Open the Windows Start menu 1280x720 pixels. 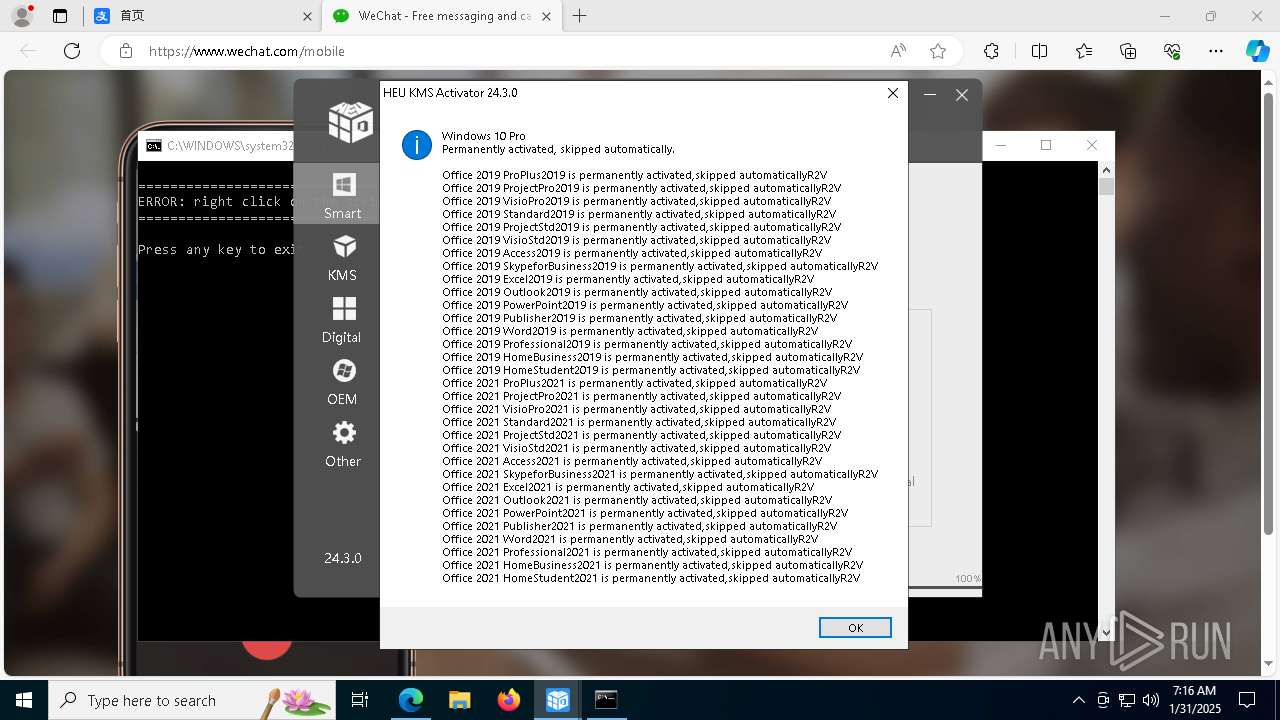point(24,700)
